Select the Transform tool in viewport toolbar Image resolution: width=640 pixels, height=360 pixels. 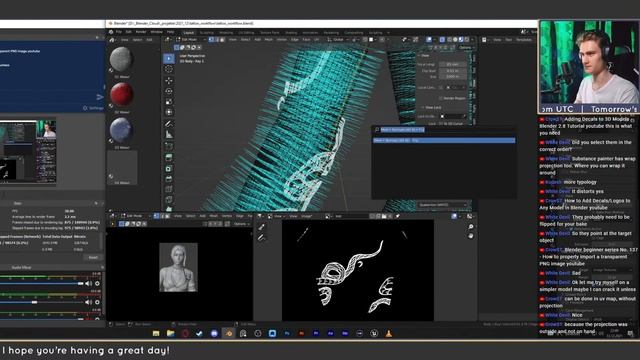[x=169, y=112]
